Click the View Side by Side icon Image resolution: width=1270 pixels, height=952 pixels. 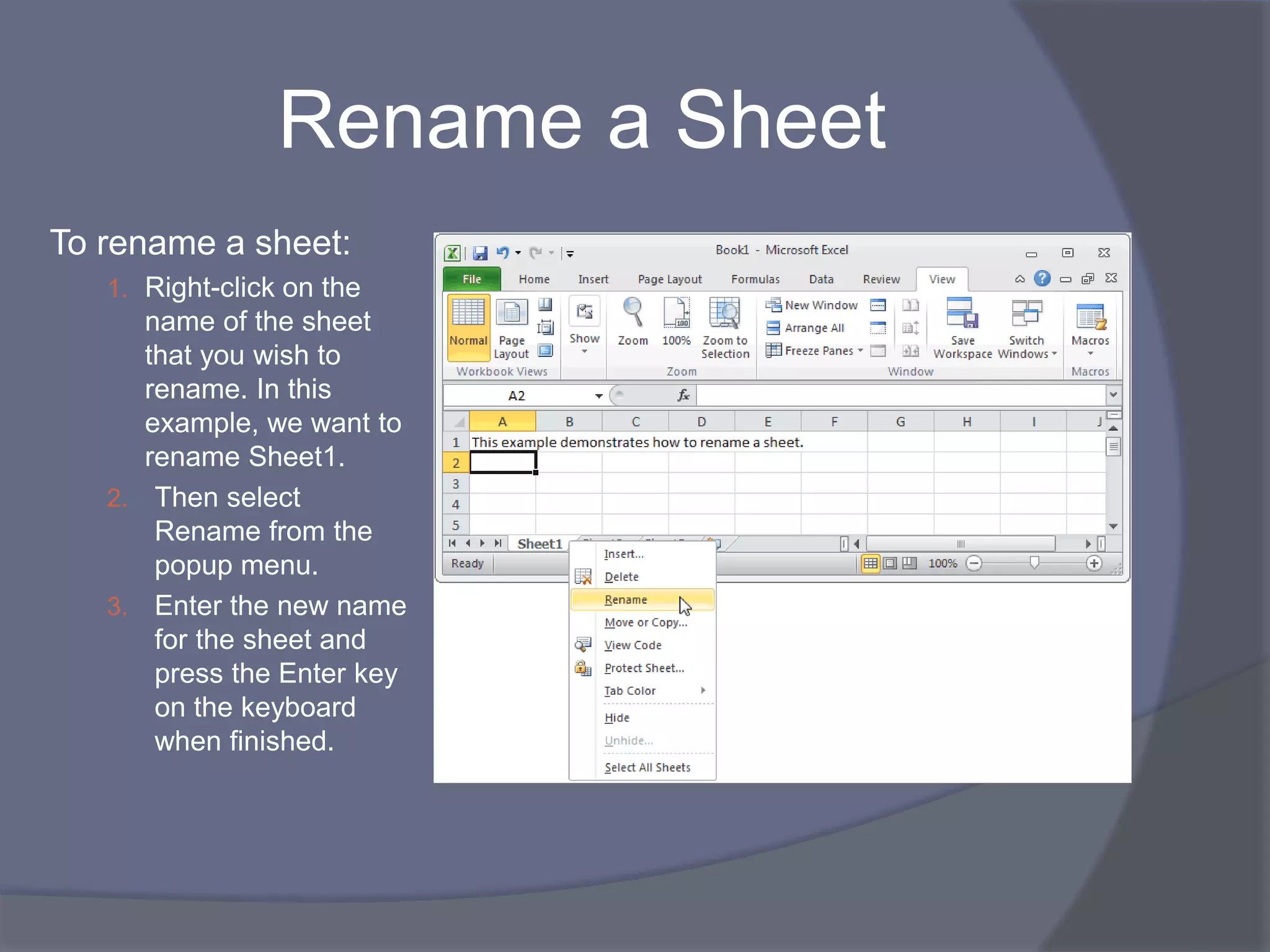910,305
